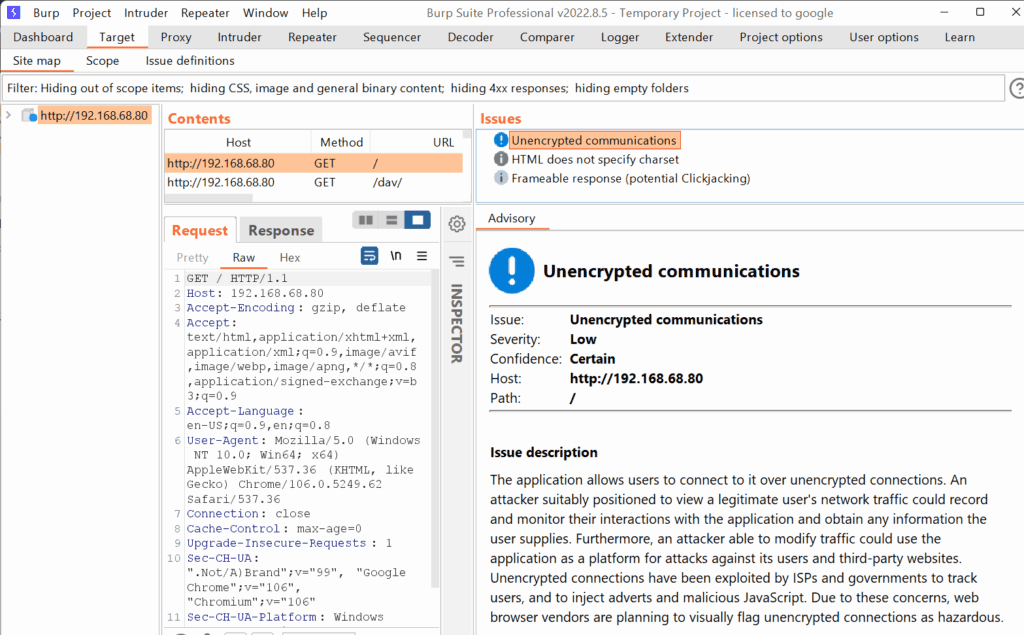Toggle the show non-printable characters \n icon

point(396,256)
